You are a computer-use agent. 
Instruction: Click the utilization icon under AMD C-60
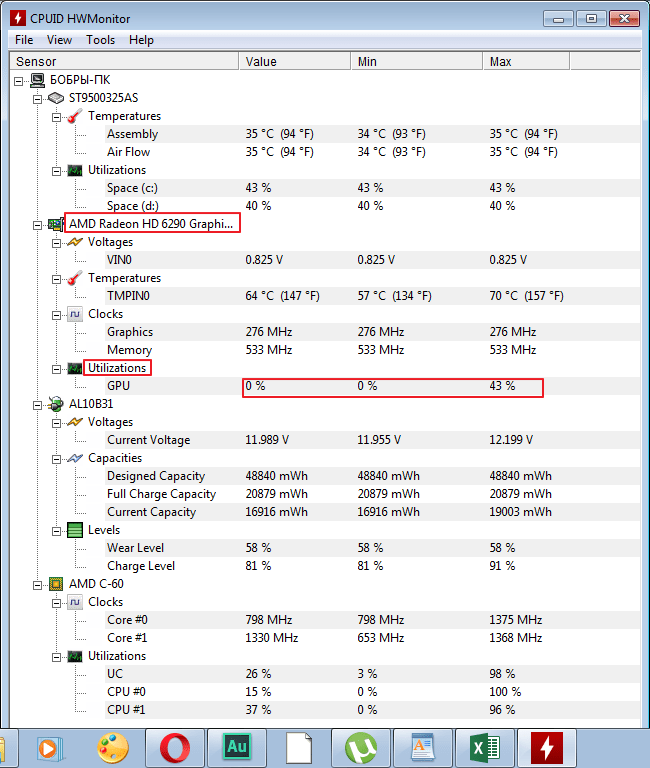pos(75,656)
